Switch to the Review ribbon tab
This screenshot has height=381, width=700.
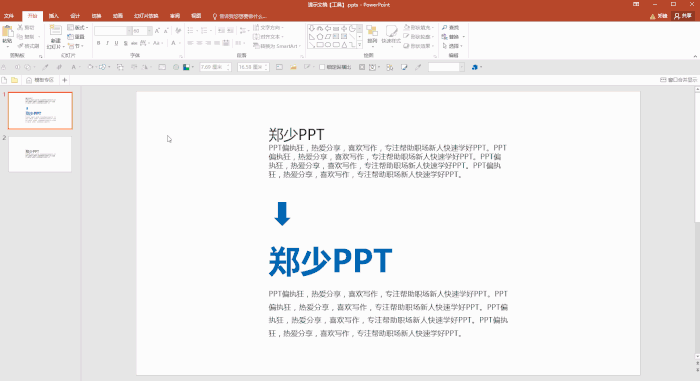(175, 16)
